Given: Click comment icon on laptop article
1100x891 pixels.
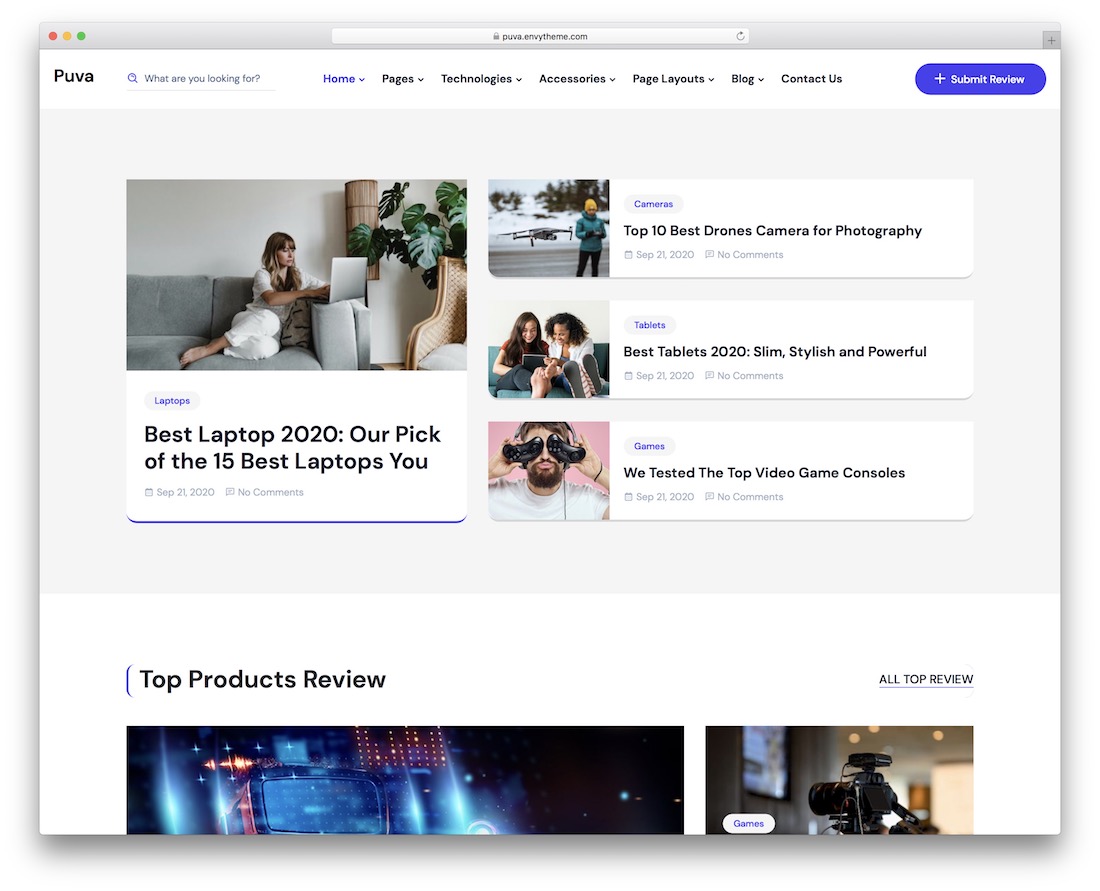Looking at the screenshot, I should click(x=230, y=493).
